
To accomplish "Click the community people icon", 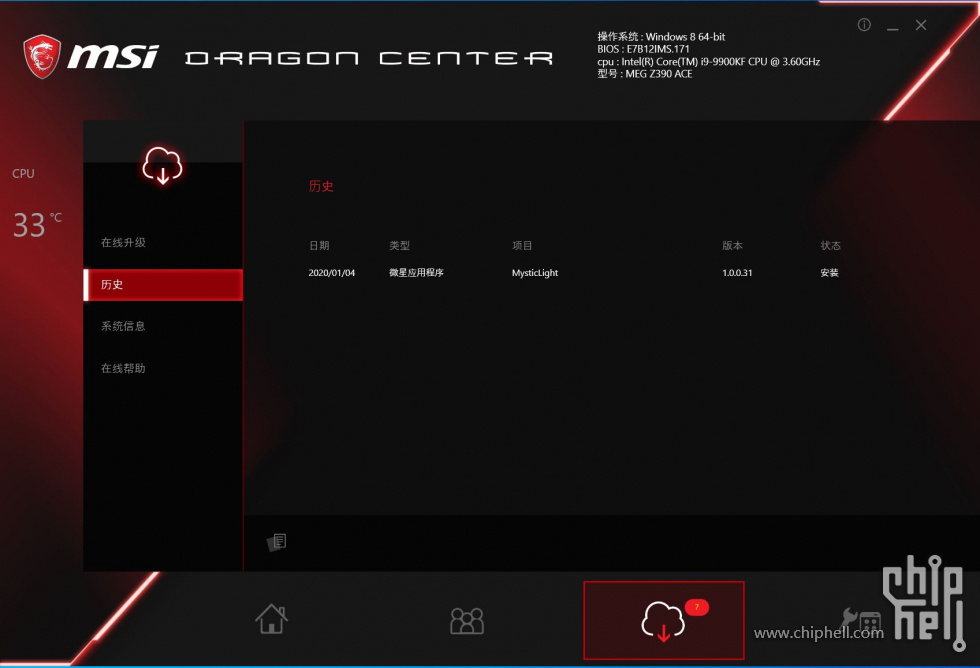I will 467,620.
